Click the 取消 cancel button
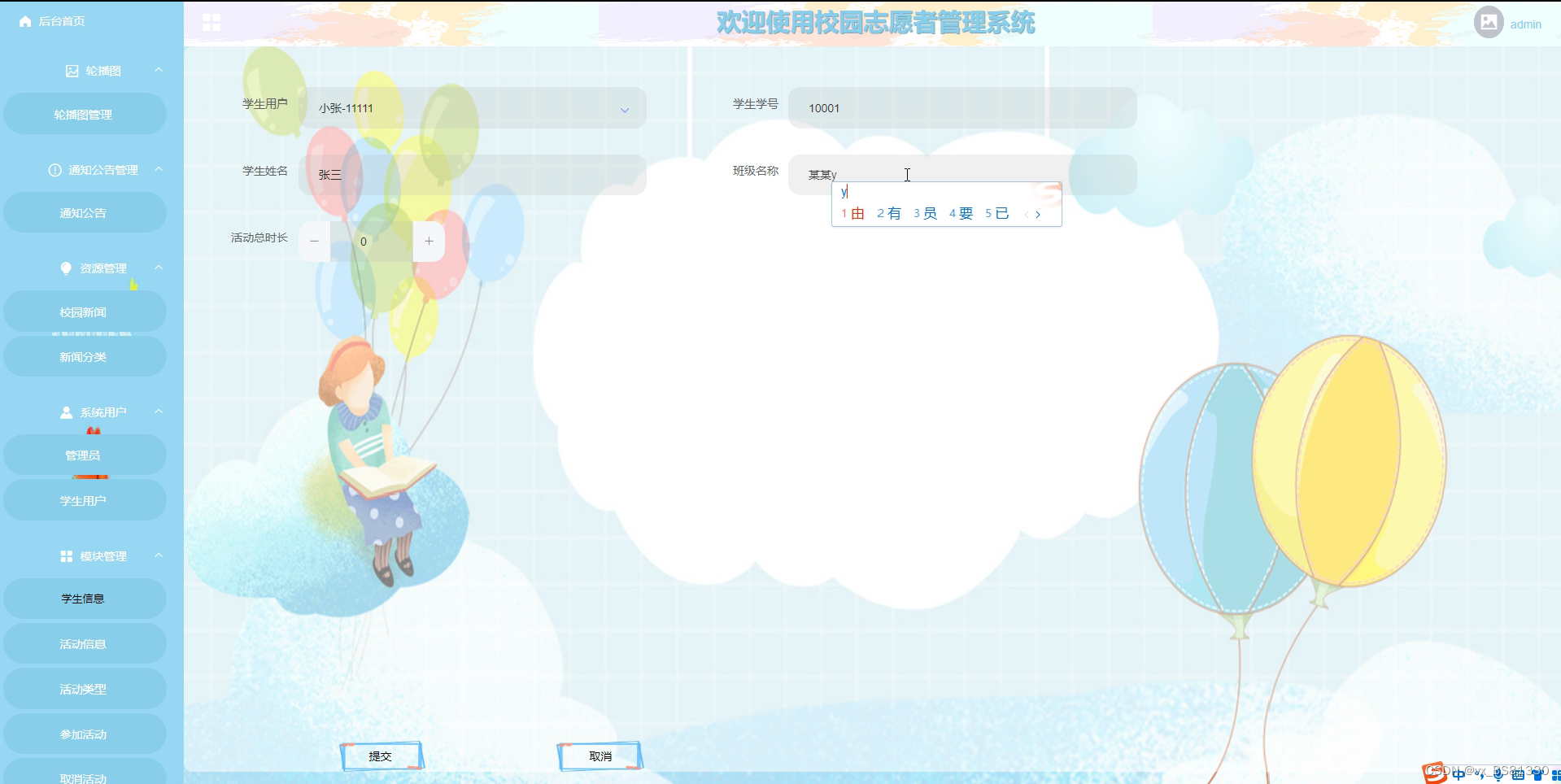Screen dimensions: 1561x784 600,756
